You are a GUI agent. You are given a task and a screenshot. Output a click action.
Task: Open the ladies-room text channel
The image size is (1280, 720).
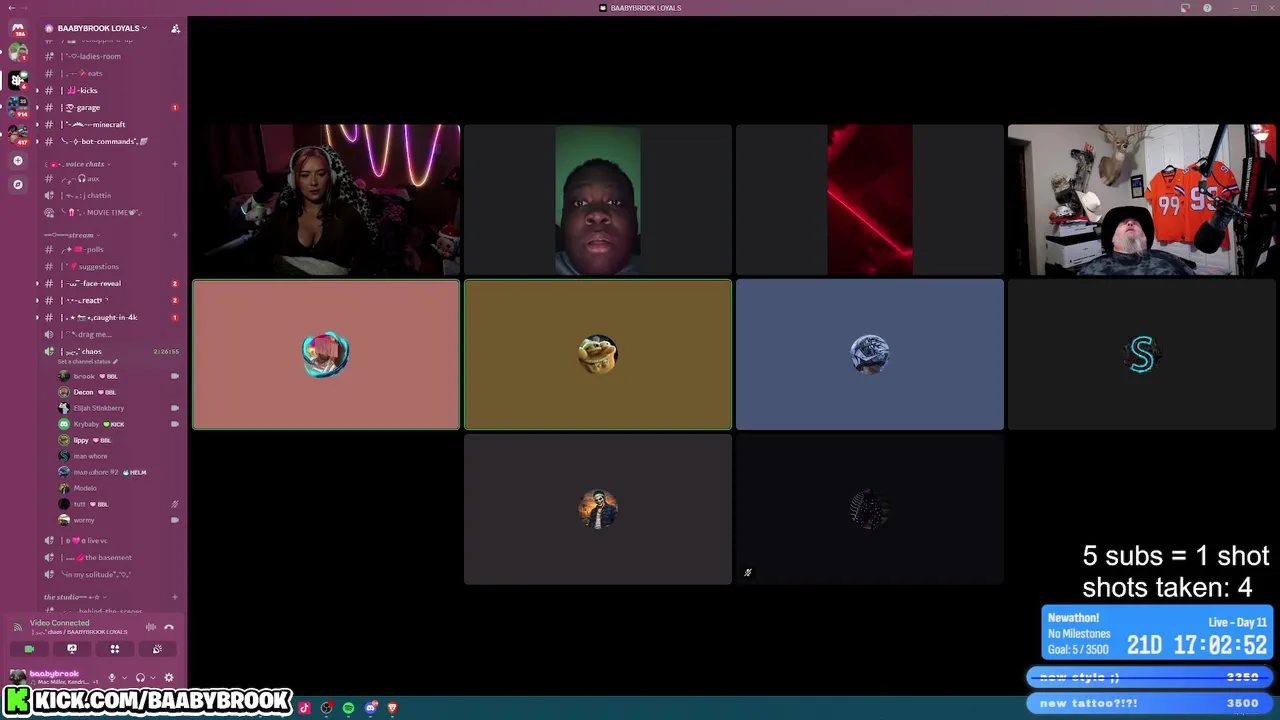tap(110, 56)
